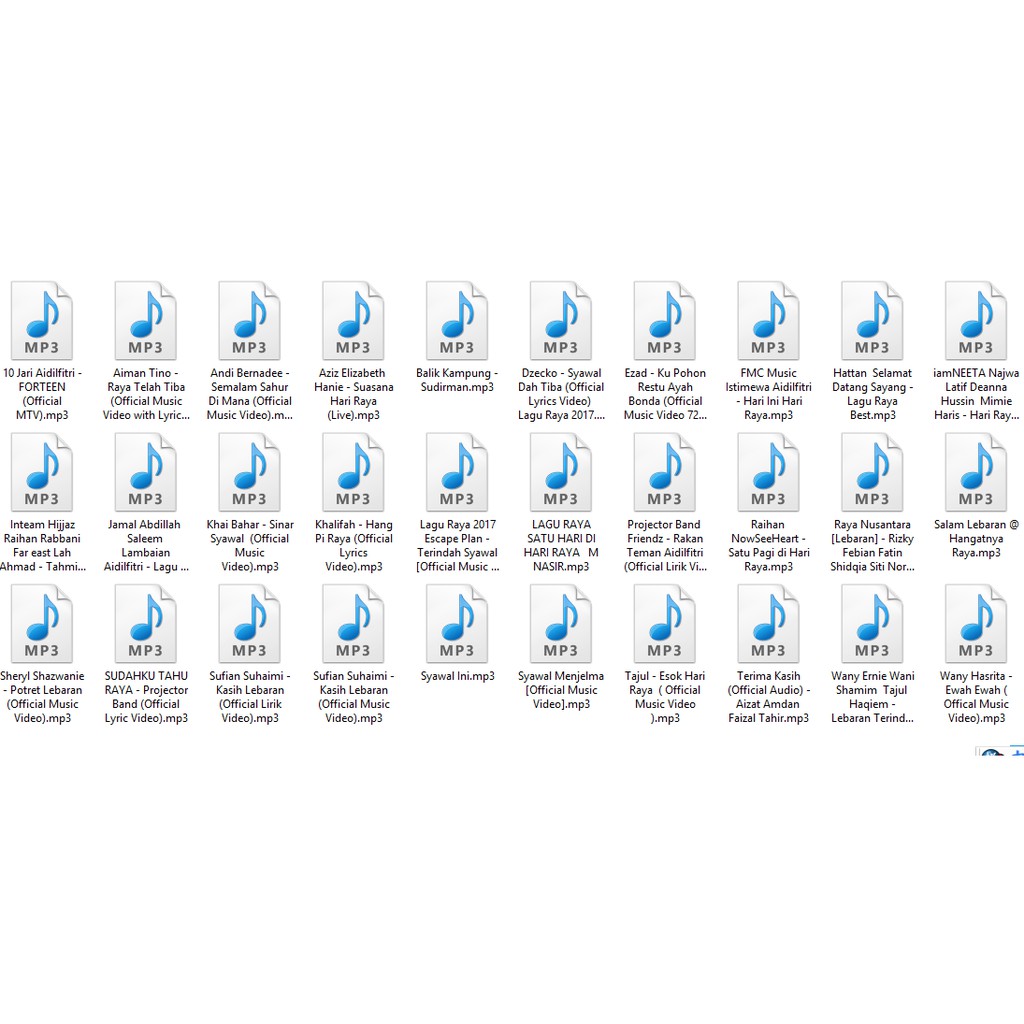Select Andi Bernadee Semalam Sahur Di Mana file
Image resolution: width=1024 pixels, height=1024 pixels.
249,321
